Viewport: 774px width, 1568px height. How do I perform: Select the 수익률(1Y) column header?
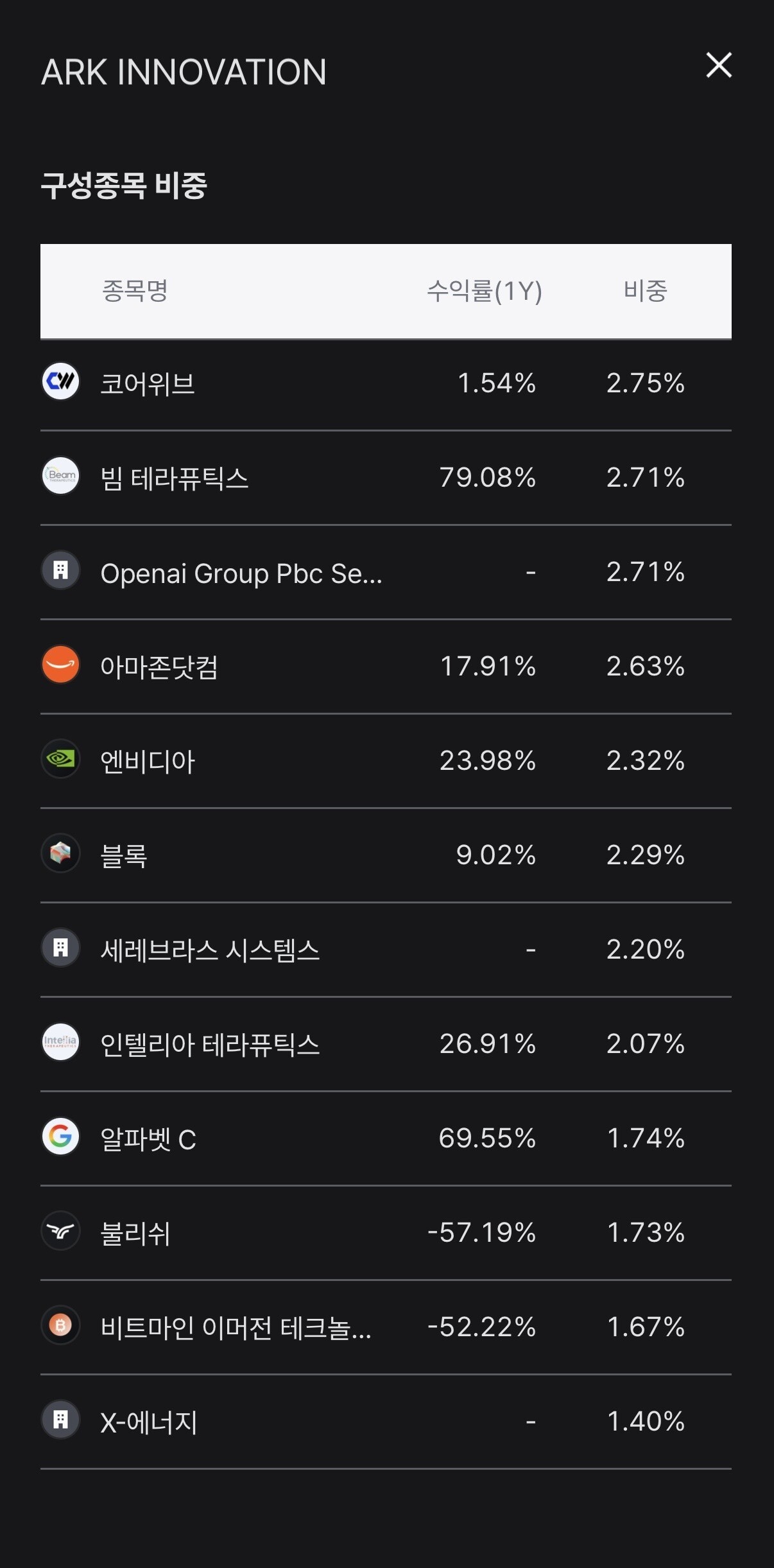485,291
